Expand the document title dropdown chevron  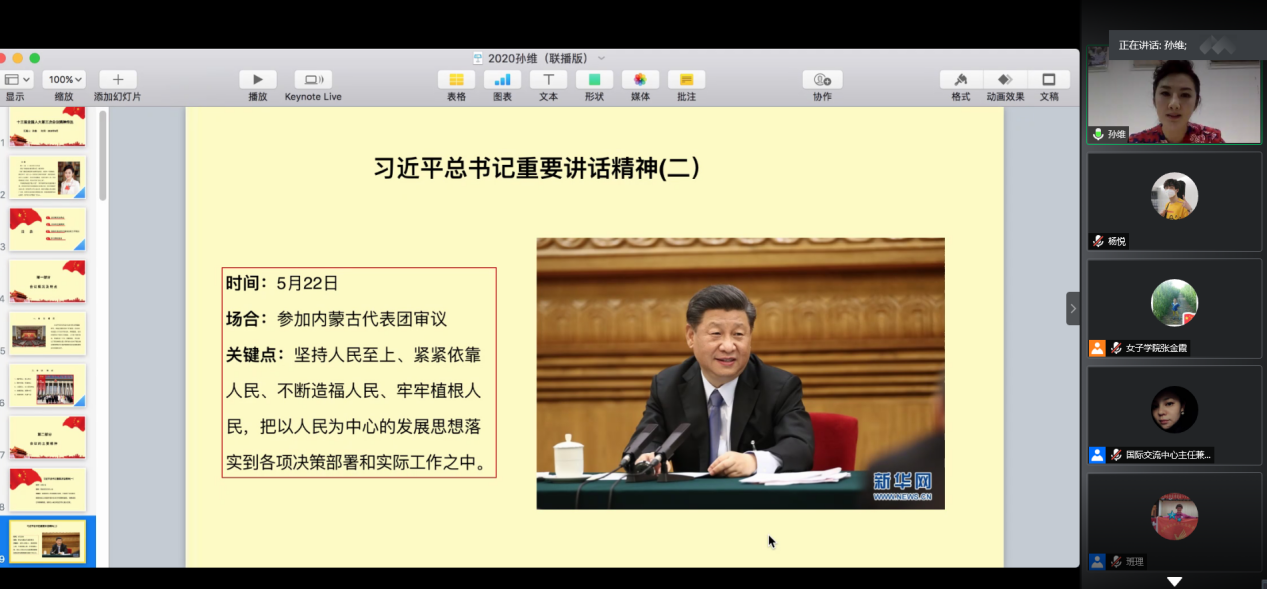click(601, 58)
